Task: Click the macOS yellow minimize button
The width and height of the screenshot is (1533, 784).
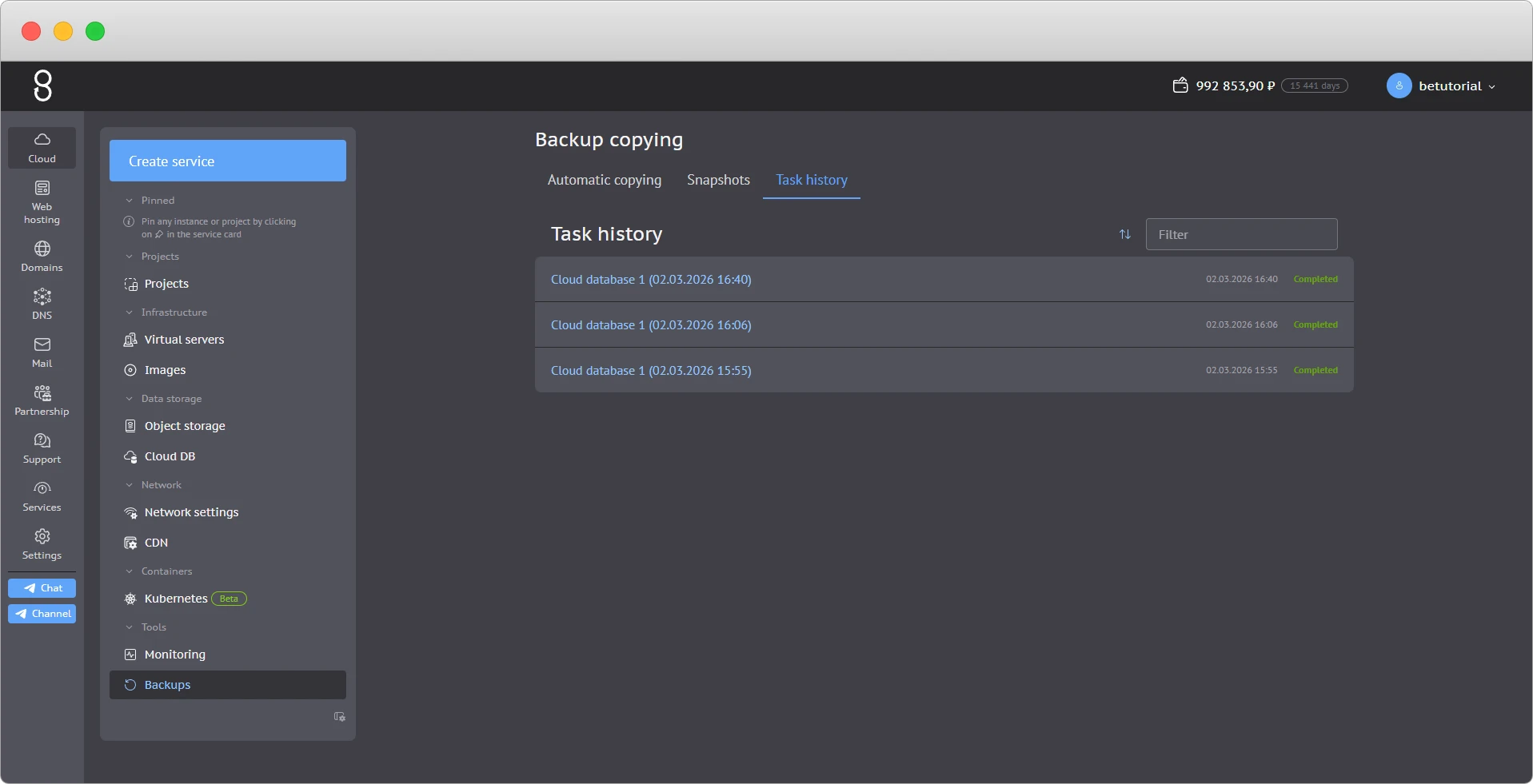Action: pos(63,31)
